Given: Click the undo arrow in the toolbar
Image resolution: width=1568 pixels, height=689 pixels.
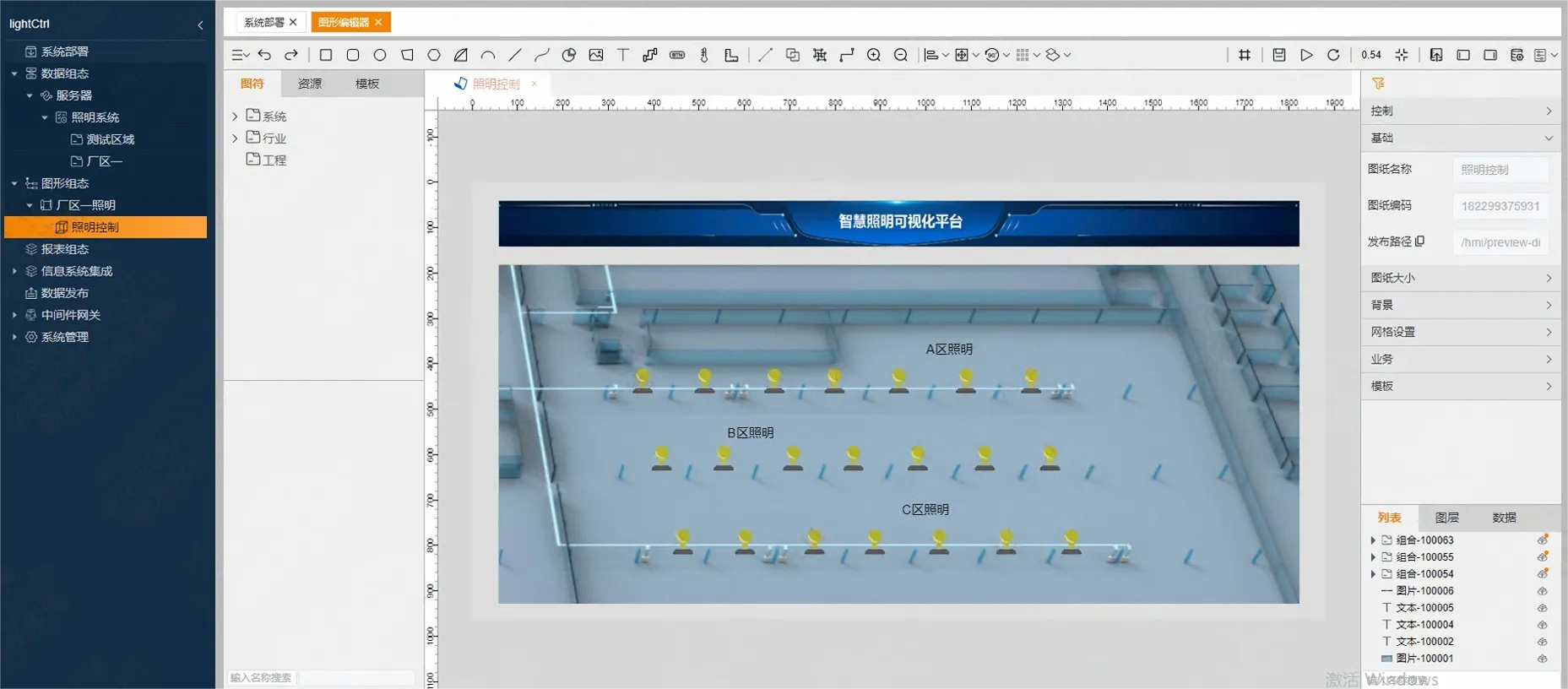Looking at the screenshot, I should pyautogui.click(x=264, y=55).
